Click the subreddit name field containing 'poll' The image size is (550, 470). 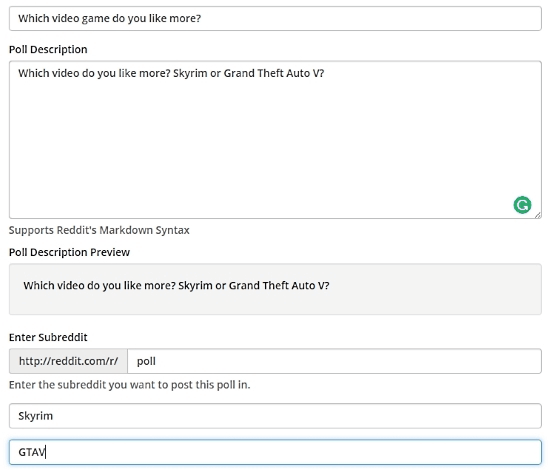[334, 361]
